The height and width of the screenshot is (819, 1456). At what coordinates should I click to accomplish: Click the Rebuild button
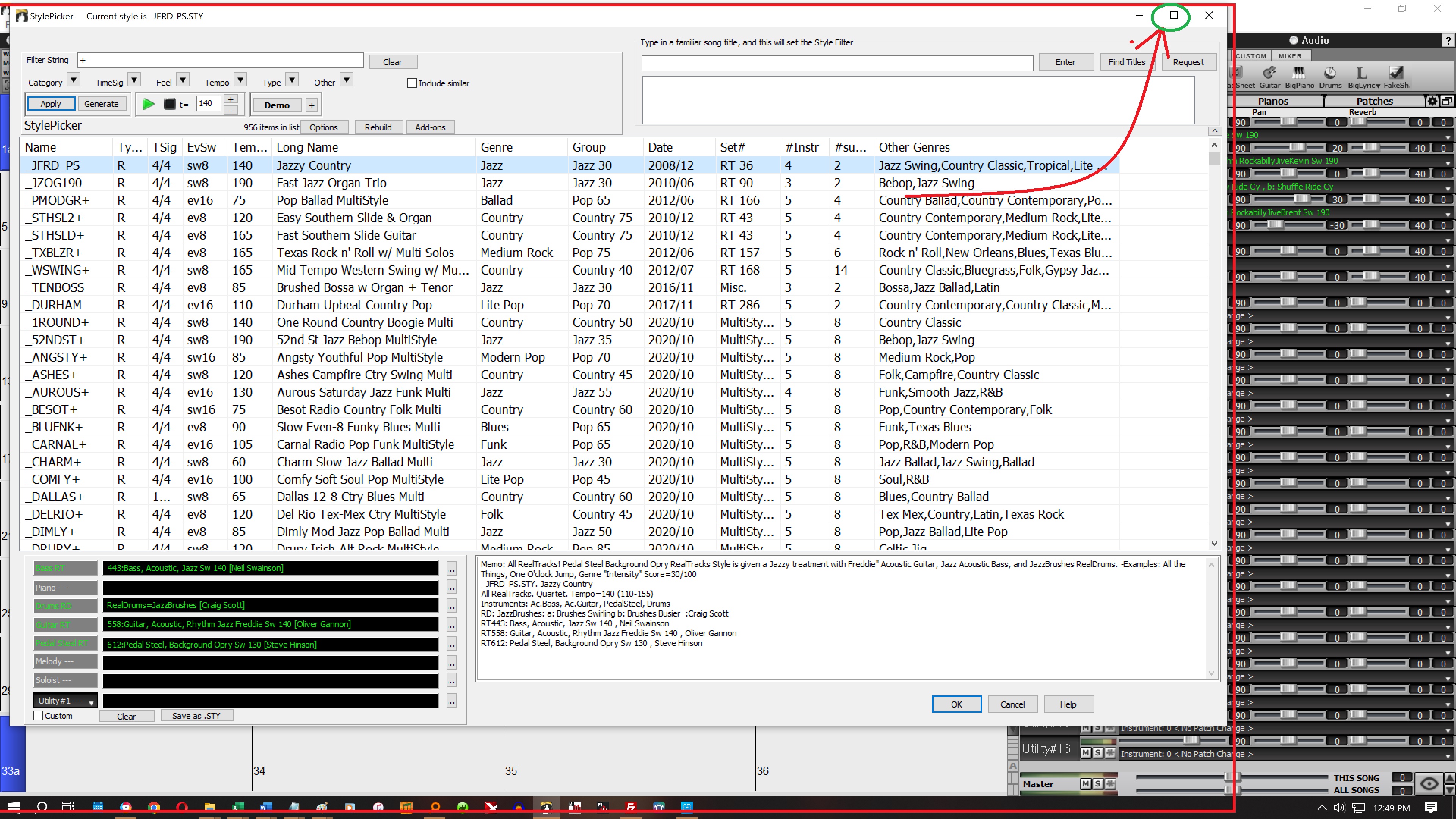378,127
